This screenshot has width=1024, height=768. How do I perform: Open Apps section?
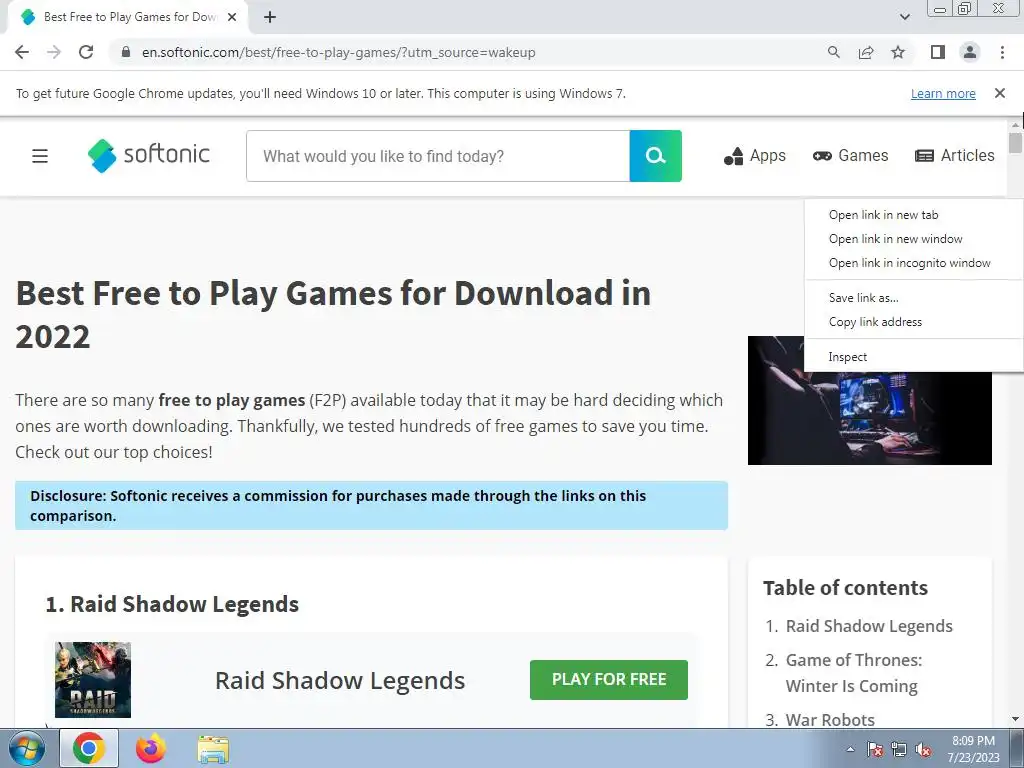click(x=754, y=156)
